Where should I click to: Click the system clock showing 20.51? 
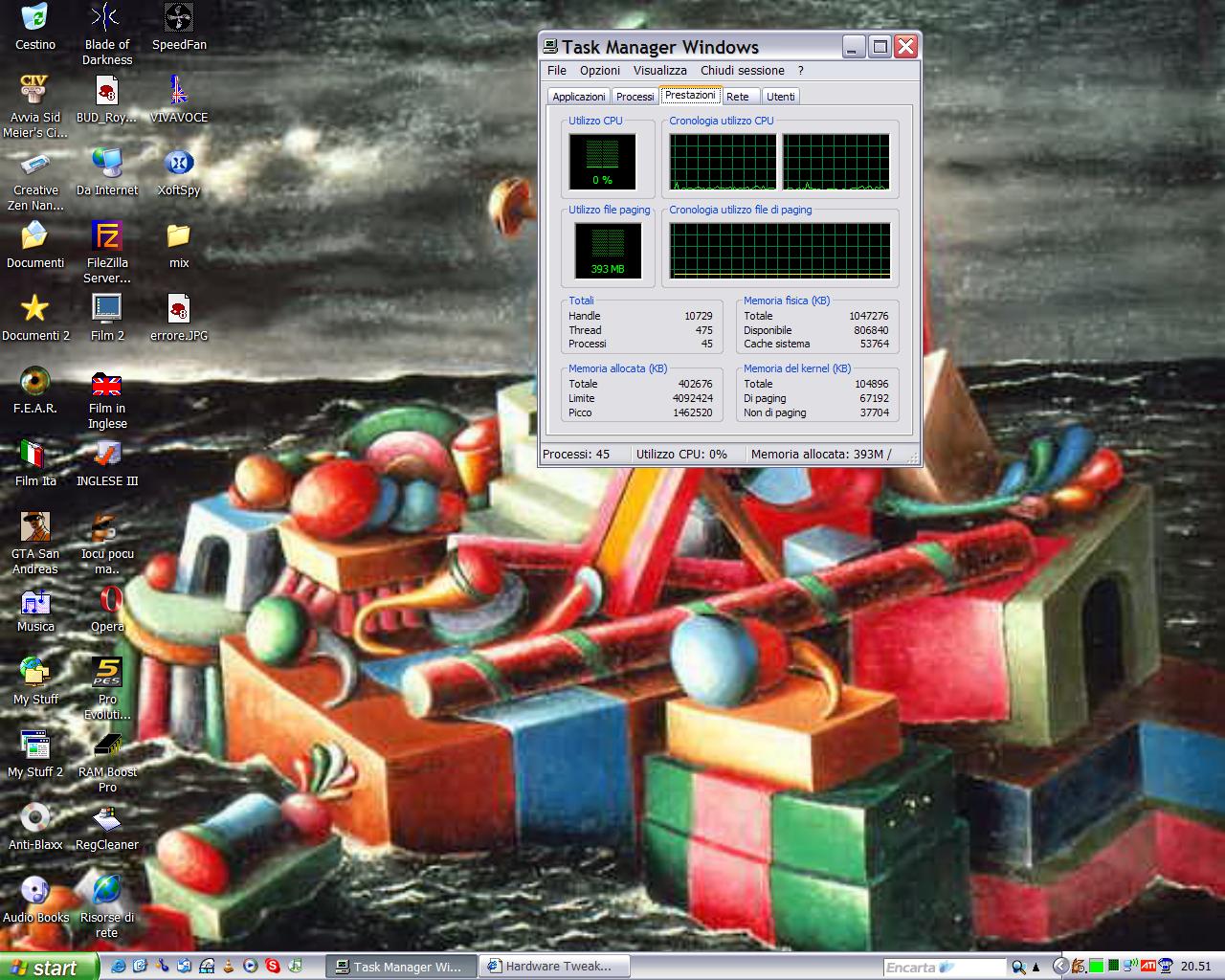point(1196,967)
